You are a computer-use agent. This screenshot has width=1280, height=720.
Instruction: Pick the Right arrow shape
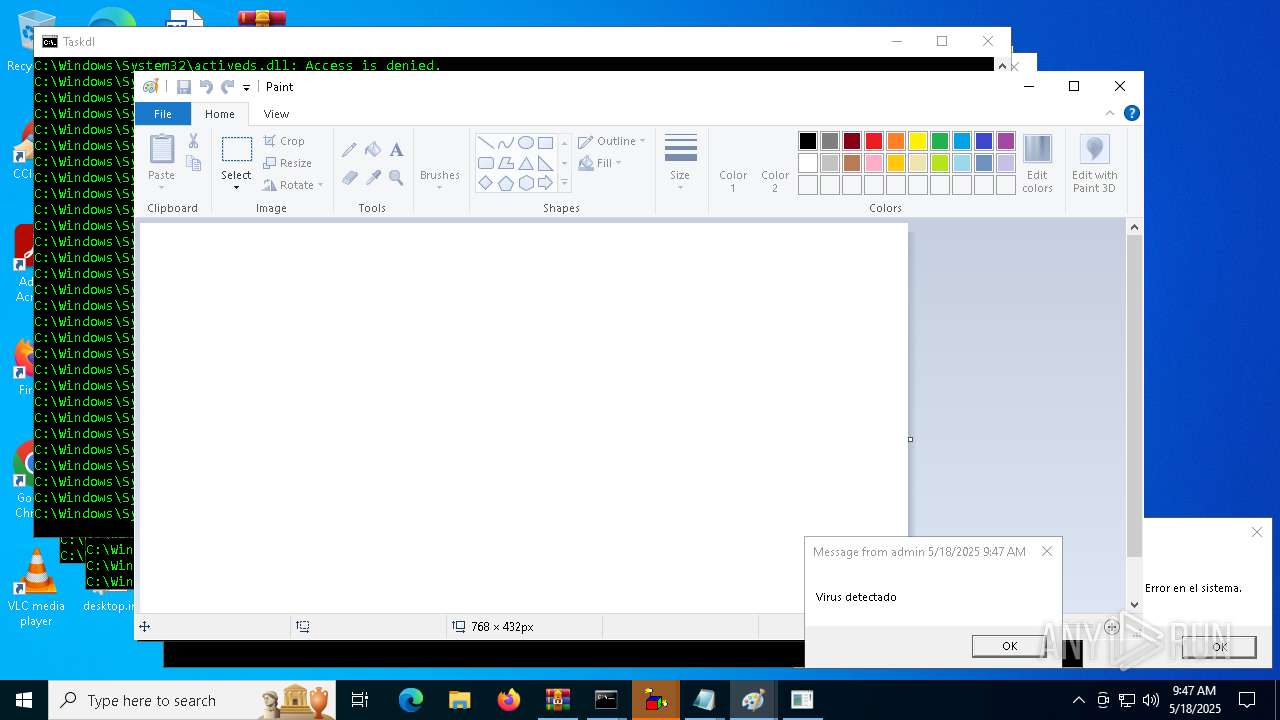(x=546, y=183)
